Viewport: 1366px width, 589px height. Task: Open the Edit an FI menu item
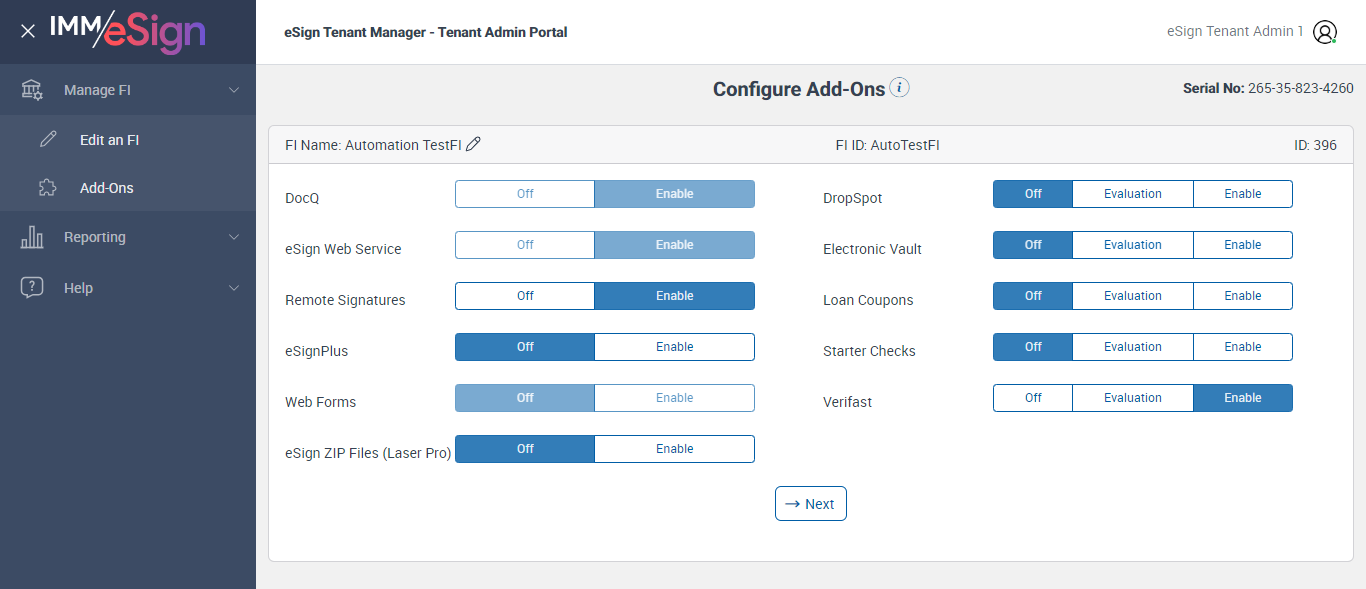pyautogui.click(x=109, y=140)
